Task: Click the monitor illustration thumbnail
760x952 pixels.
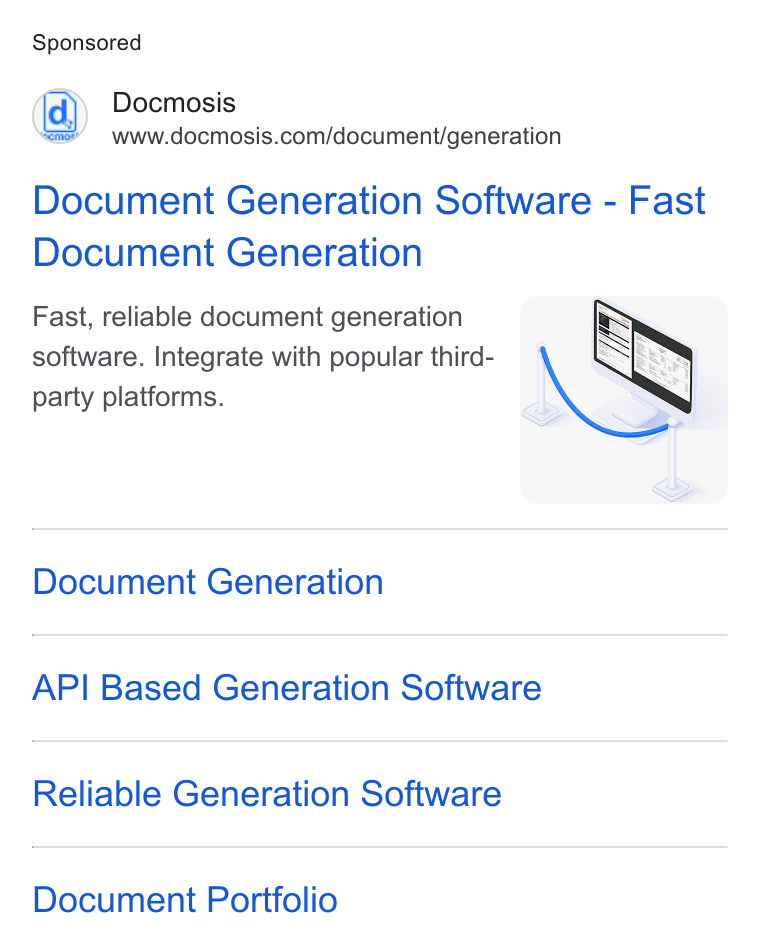Action: click(x=623, y=400)
